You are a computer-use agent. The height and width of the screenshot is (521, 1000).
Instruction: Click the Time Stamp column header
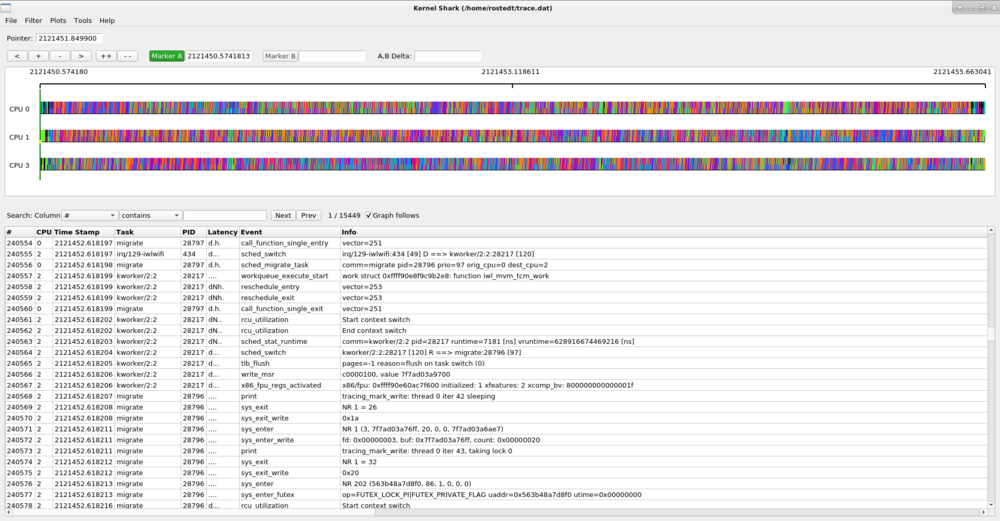(x=83, y=232)
